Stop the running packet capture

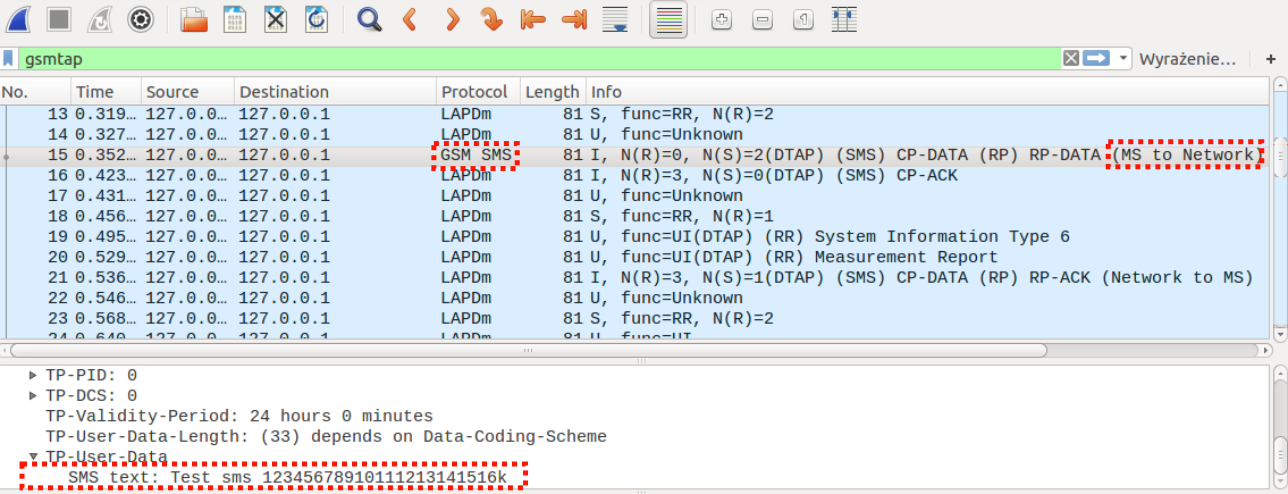point(60,19)
